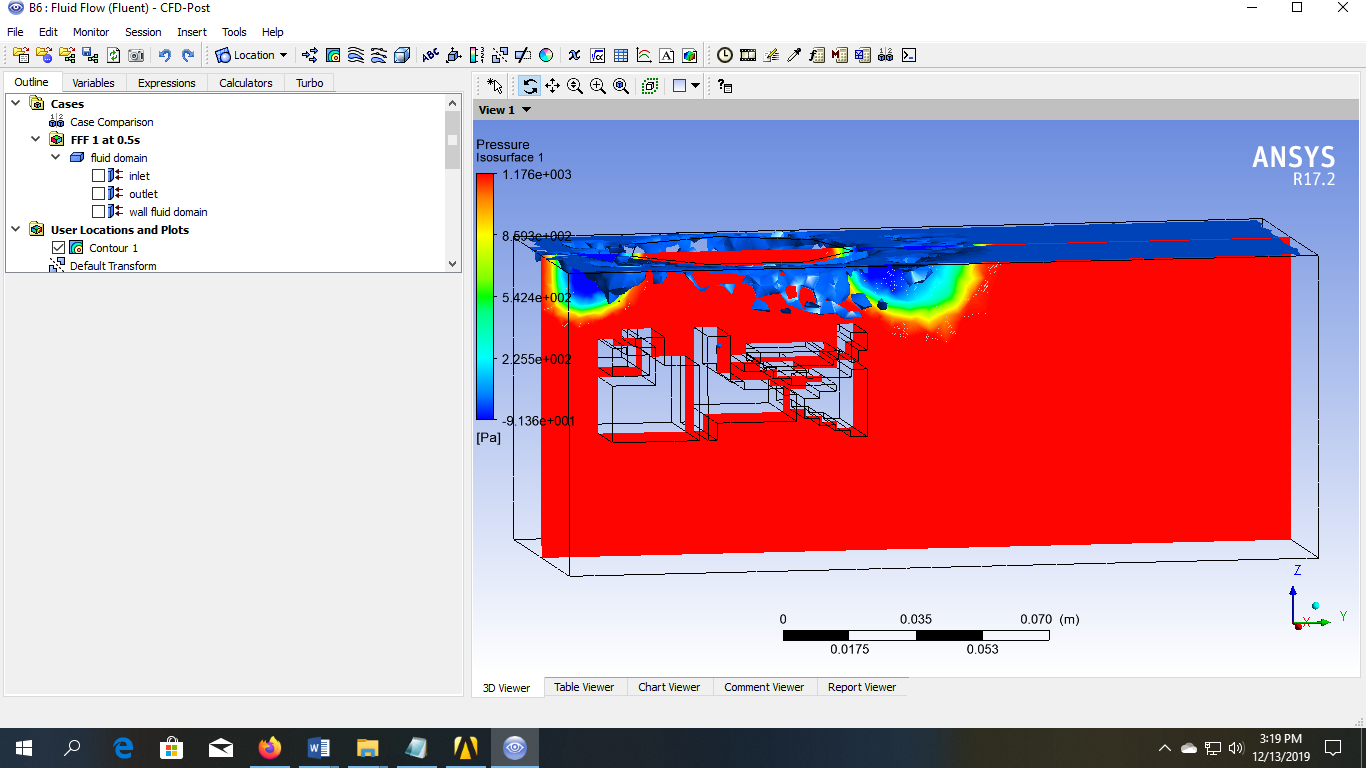Image resolution: width=1368 pixels, height=769 pixels.
Task: Uncheck Contour 1 under User Locations
Action: [58, 247]
